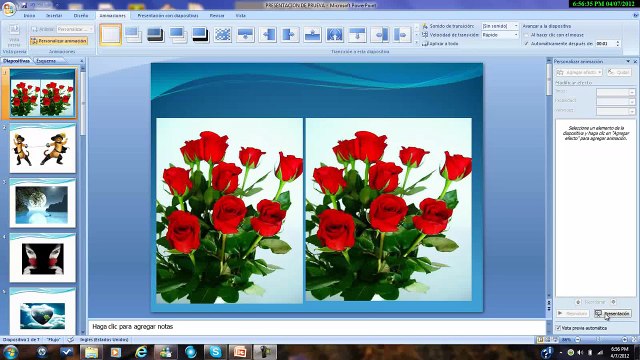Image resolution: width=640 pixels, height=360 pixels.
Task: Select slide 3 moon landscape thumbnail
Action: 42,203
